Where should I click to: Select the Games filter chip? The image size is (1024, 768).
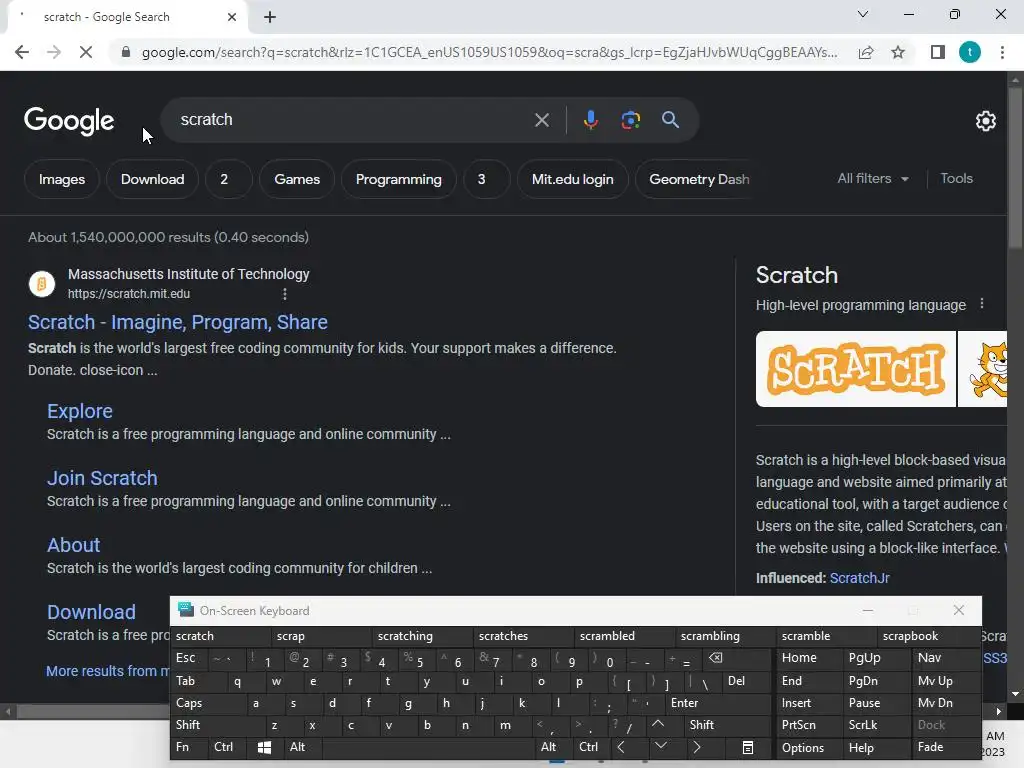297,179
